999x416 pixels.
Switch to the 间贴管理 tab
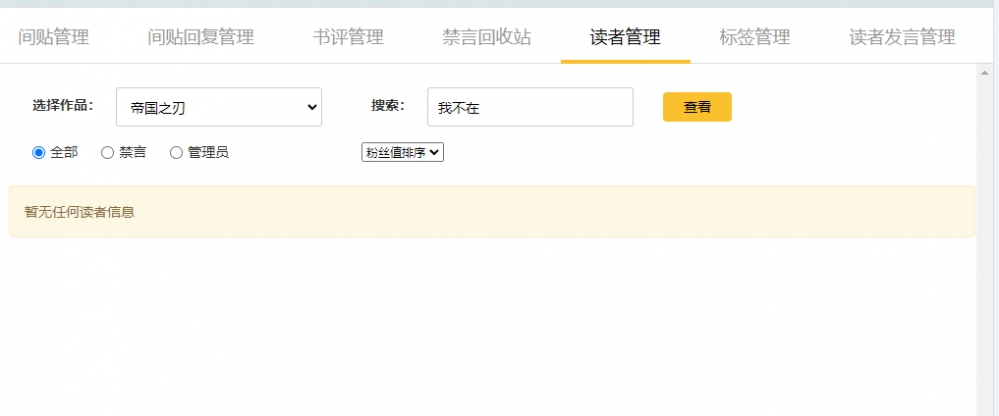point(54,38)
